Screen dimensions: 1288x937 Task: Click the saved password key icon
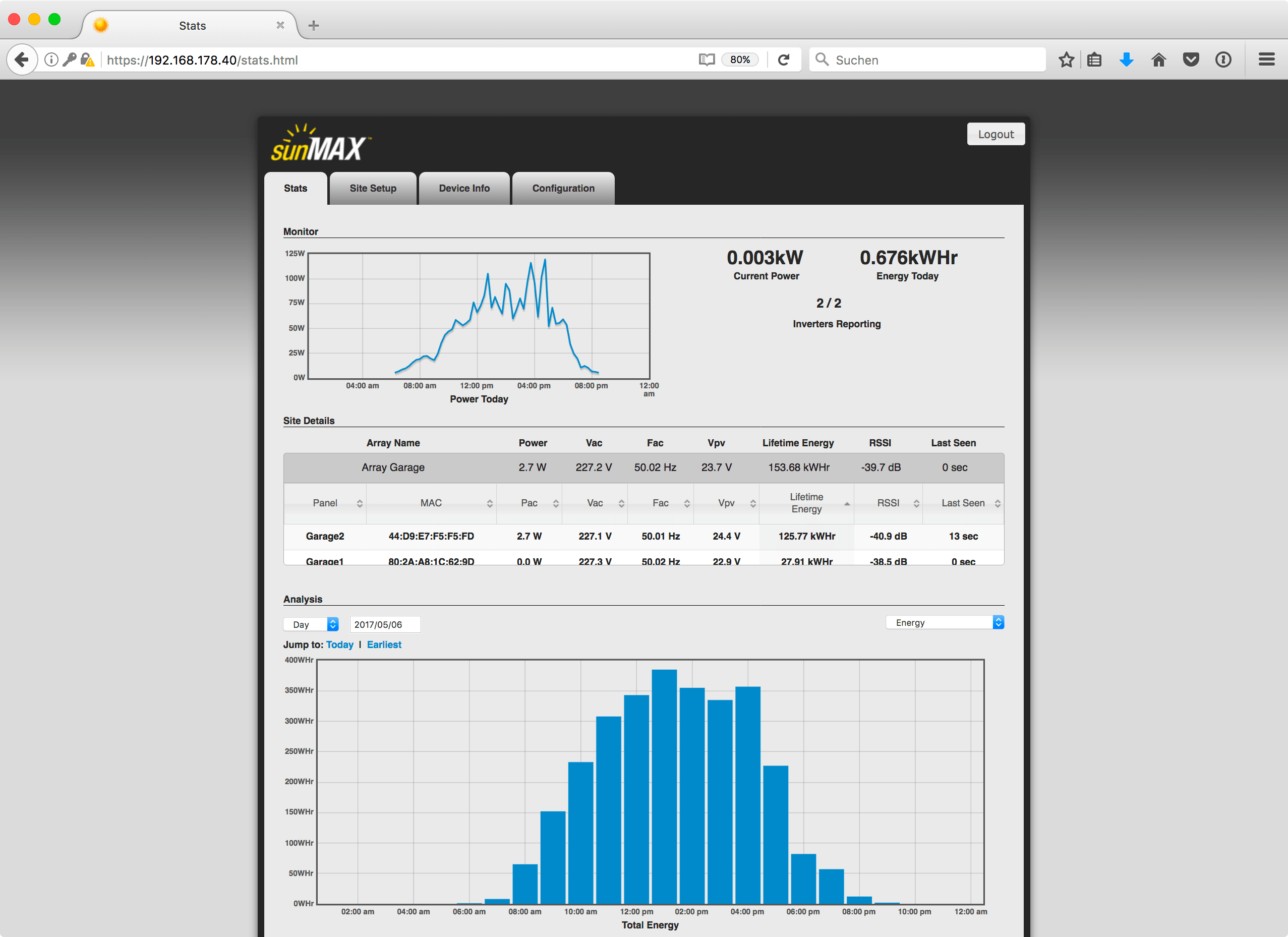pyautogui.click(x=69, y=60)
